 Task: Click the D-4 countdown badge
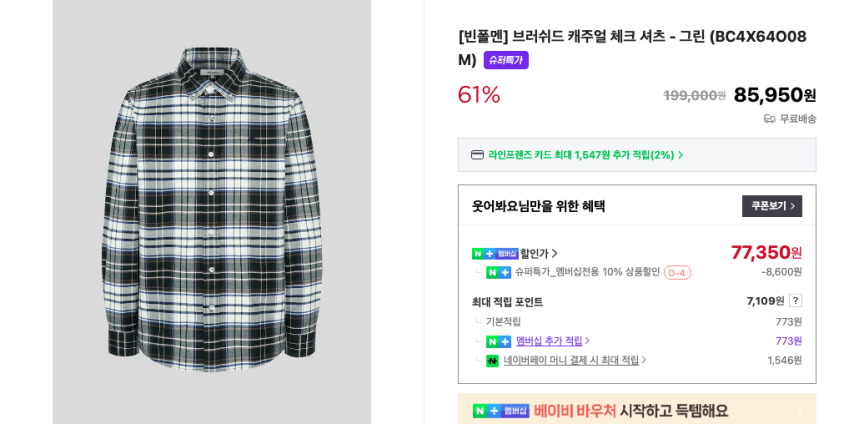click(677, 273)
